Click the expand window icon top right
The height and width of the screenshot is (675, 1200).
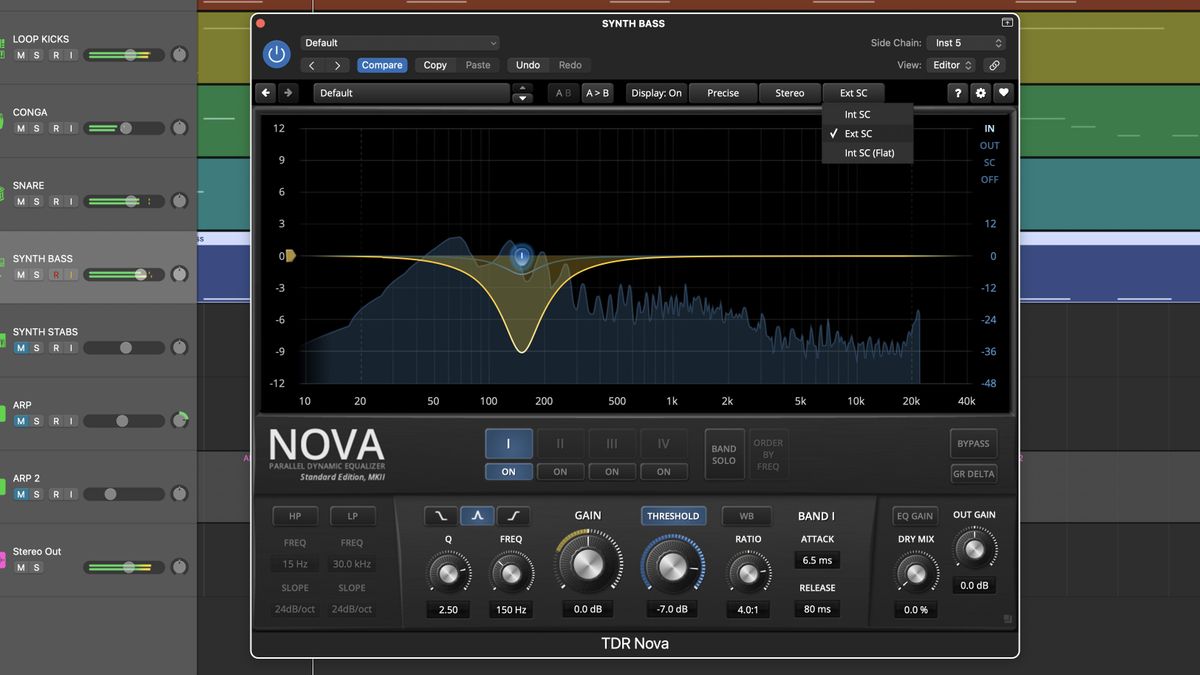point(1007,22)
